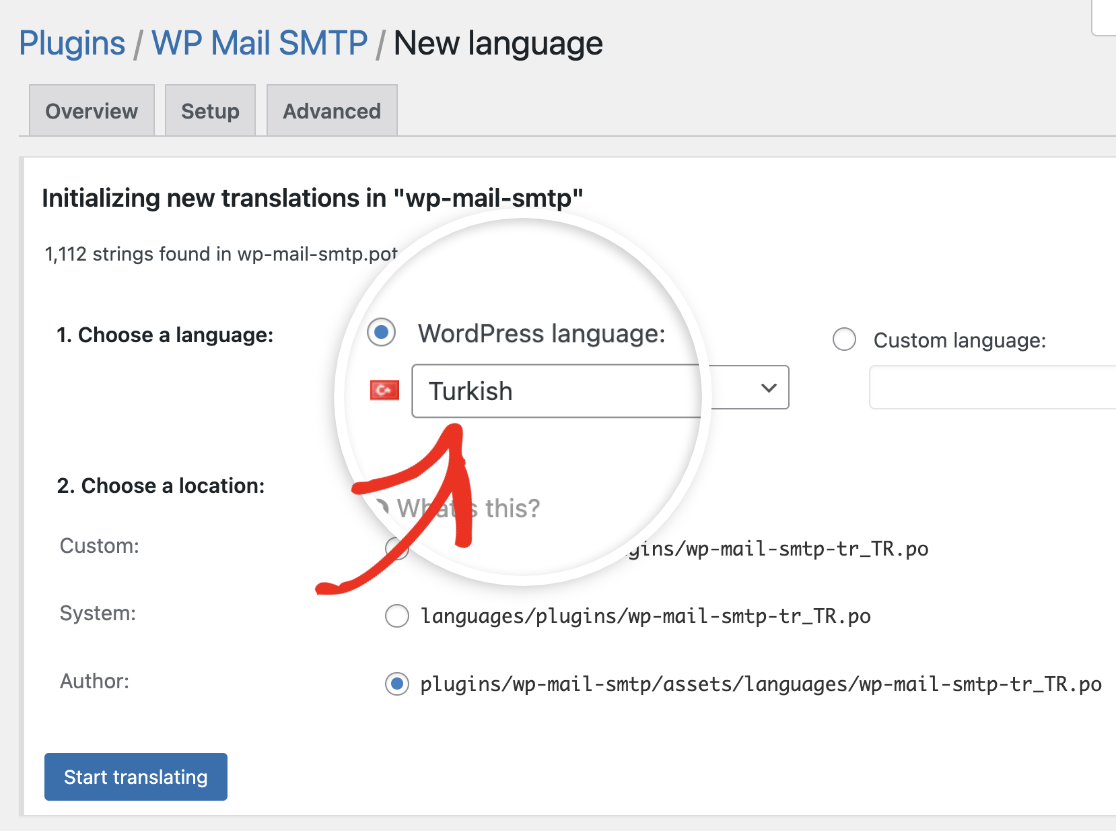Switch to the Overview tab
1116x831 pixels.
(x=92, y=111)
